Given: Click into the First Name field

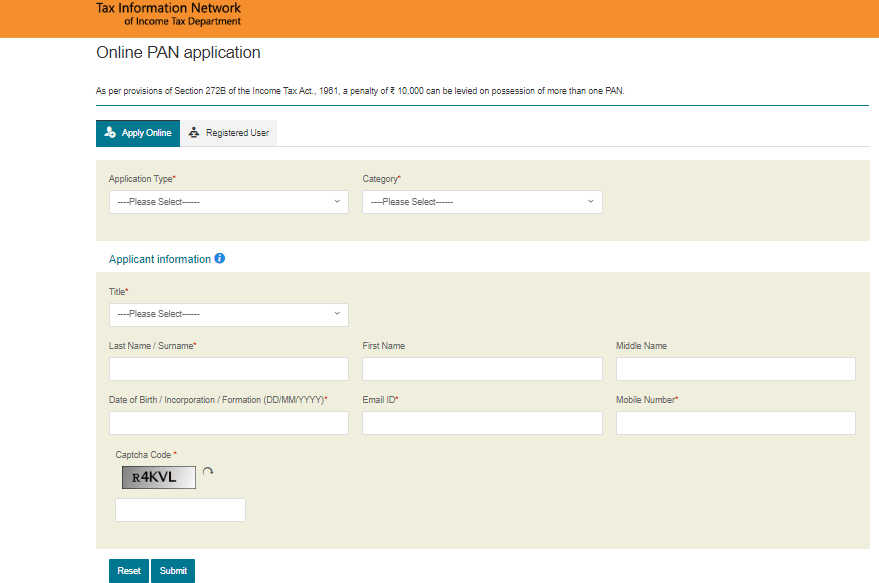Looking at the screenshot, I should (x=482, y=369).
